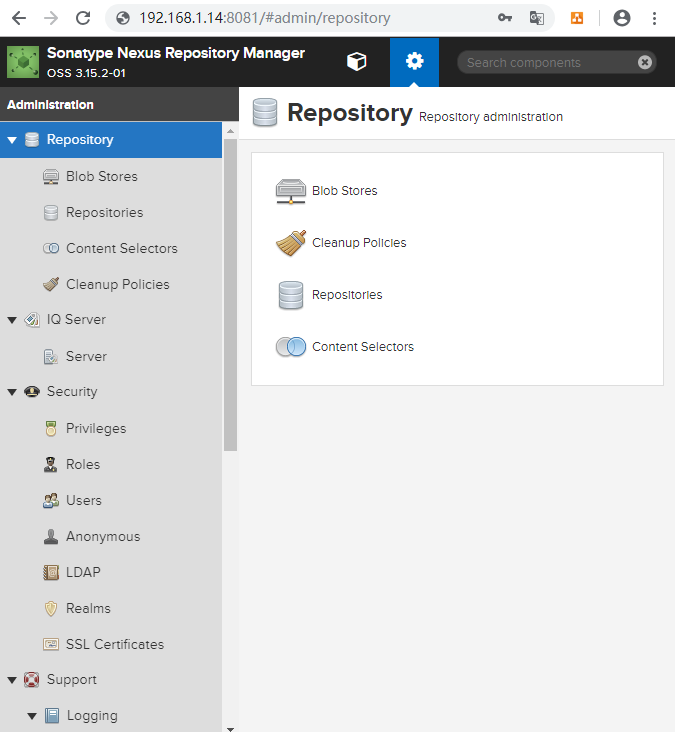Image resolution: width=675 pixels, height=732 pixels.
Task: Click the browser back arrow
Action: [19, 18]
